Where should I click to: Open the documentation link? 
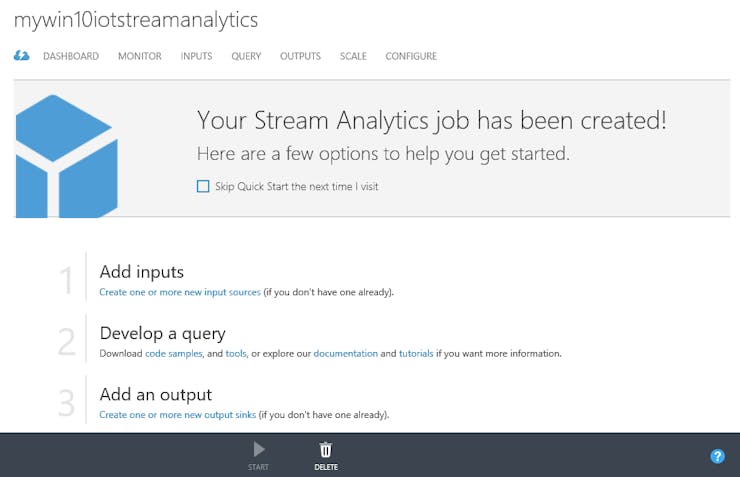[345, 353]
